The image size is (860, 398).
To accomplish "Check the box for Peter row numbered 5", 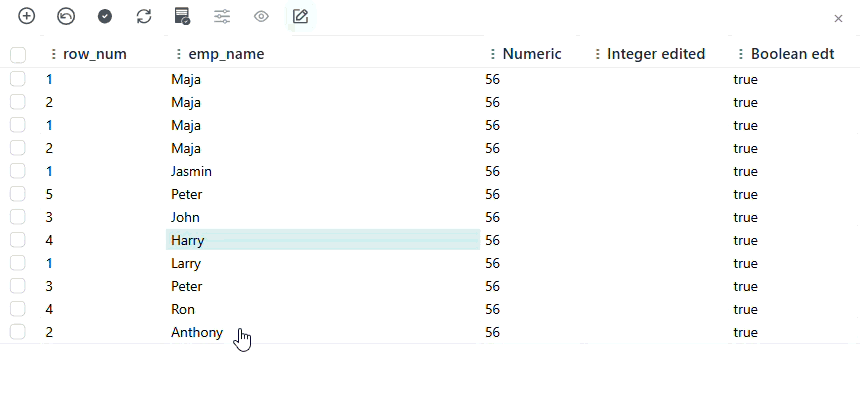I will [18, 194].
